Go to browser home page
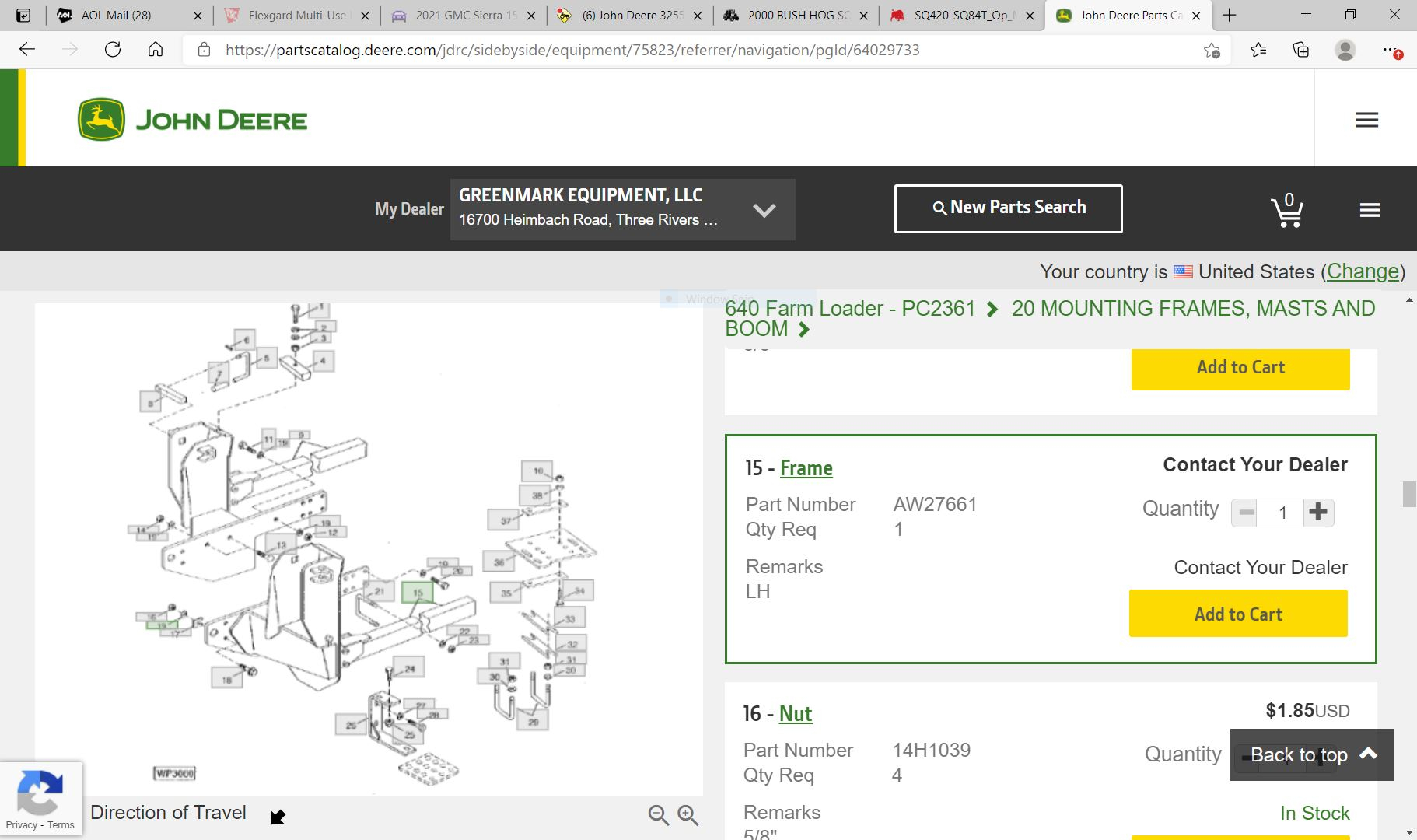The image size is (1417, 840). pyautogui.click(x=156, y=50)
